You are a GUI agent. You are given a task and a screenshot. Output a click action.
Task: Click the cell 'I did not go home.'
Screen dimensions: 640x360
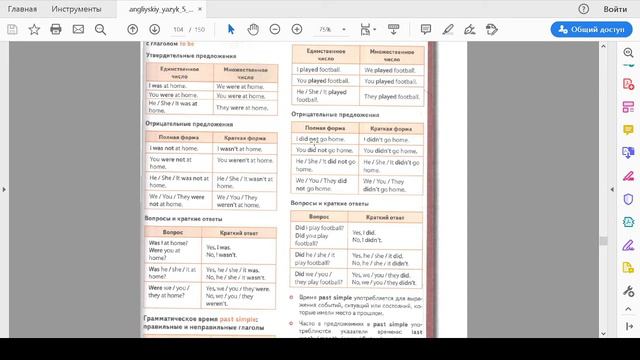click(325, 139)
